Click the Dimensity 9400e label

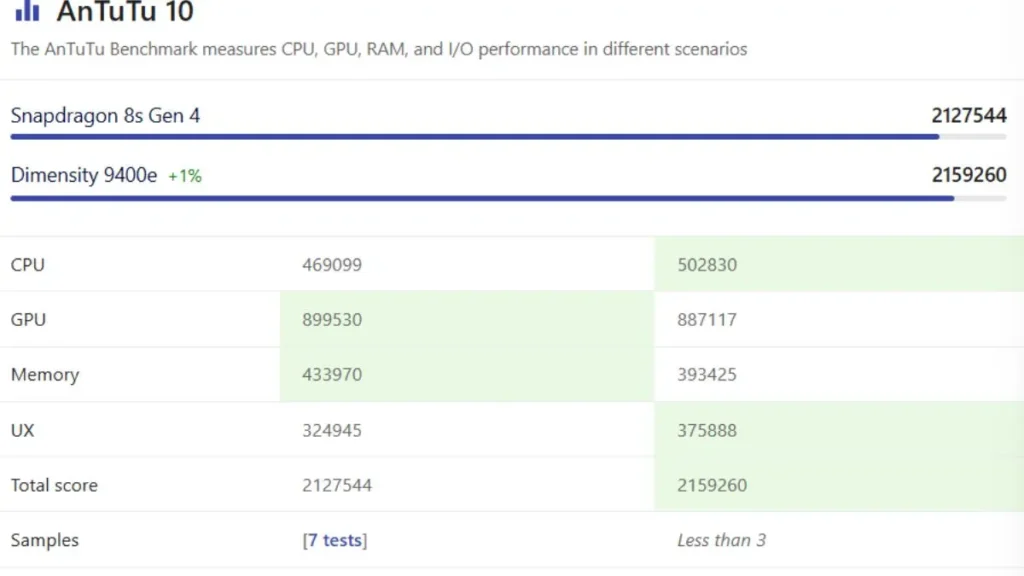84,175
